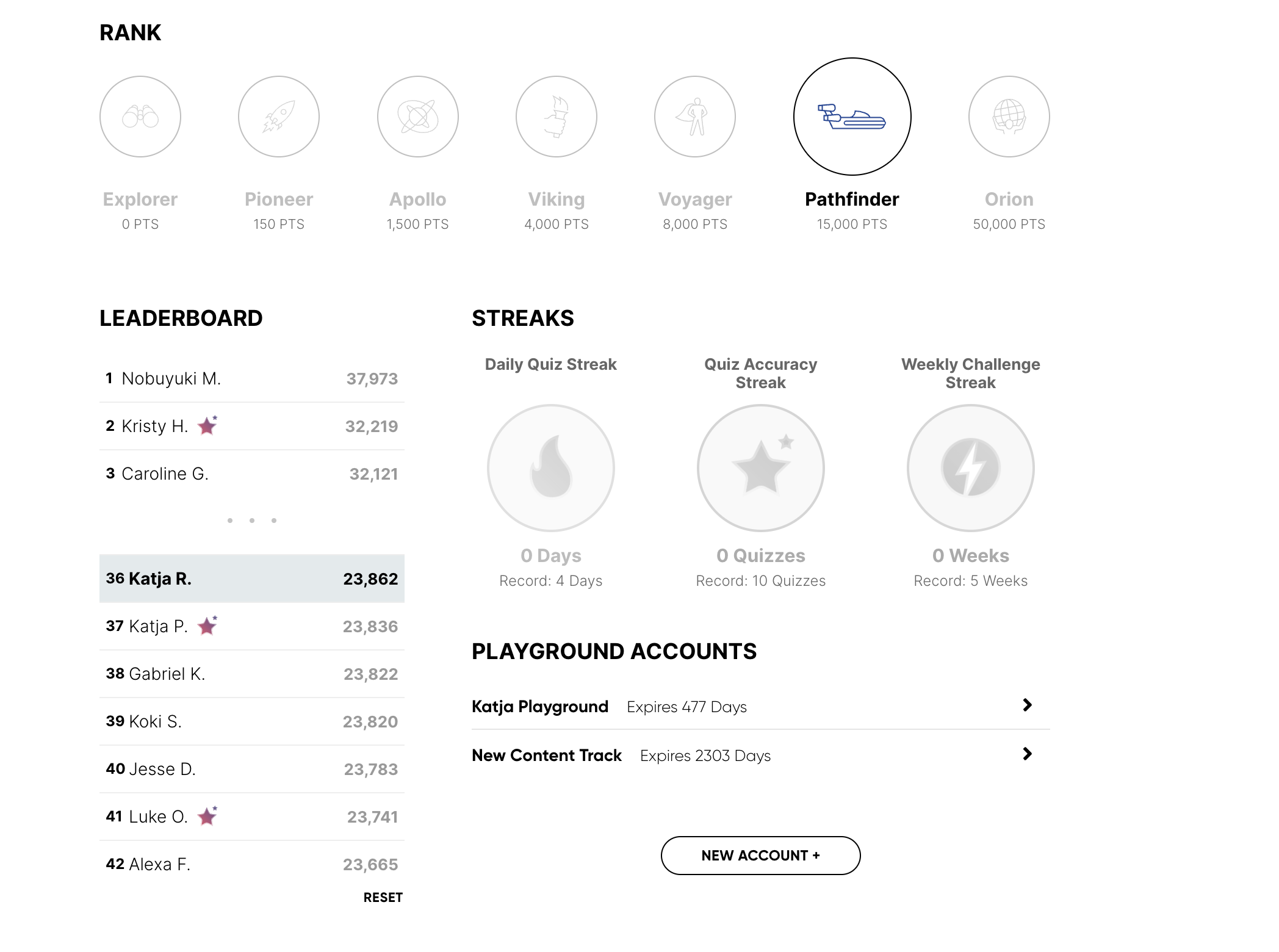Expand the hidden leaderboard rows via three dots

click(x=252, y=521)
